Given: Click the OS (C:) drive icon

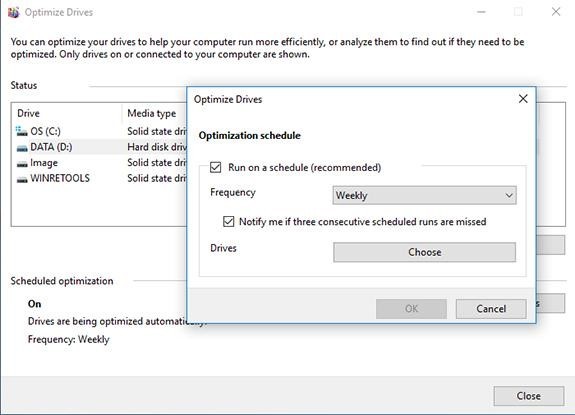Looking at the screenshot, I should 22,131.
